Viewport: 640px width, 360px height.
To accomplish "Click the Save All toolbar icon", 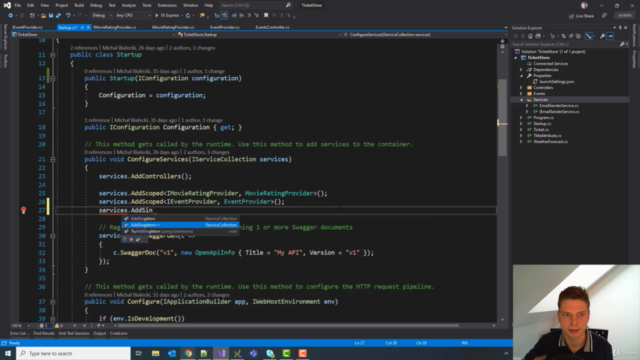I will (x=58, y=16).
